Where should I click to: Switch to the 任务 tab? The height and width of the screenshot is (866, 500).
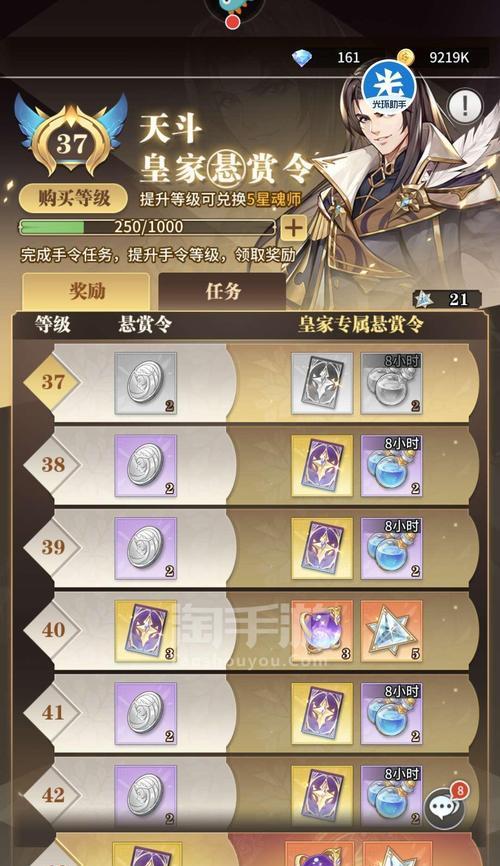(x=222, y=291)
